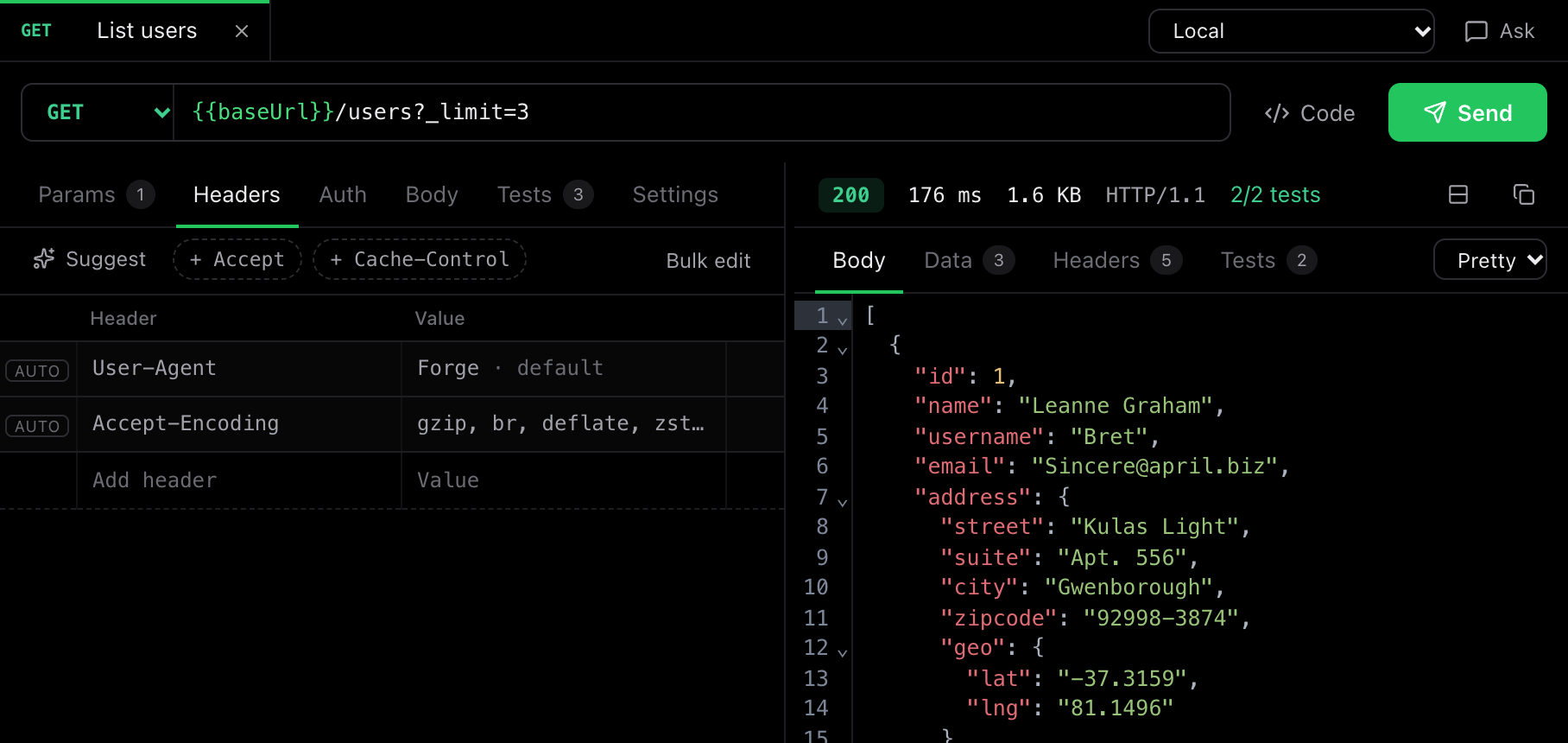
Task: Collapse the object at line 2
Action: click(x=843, y=350)
